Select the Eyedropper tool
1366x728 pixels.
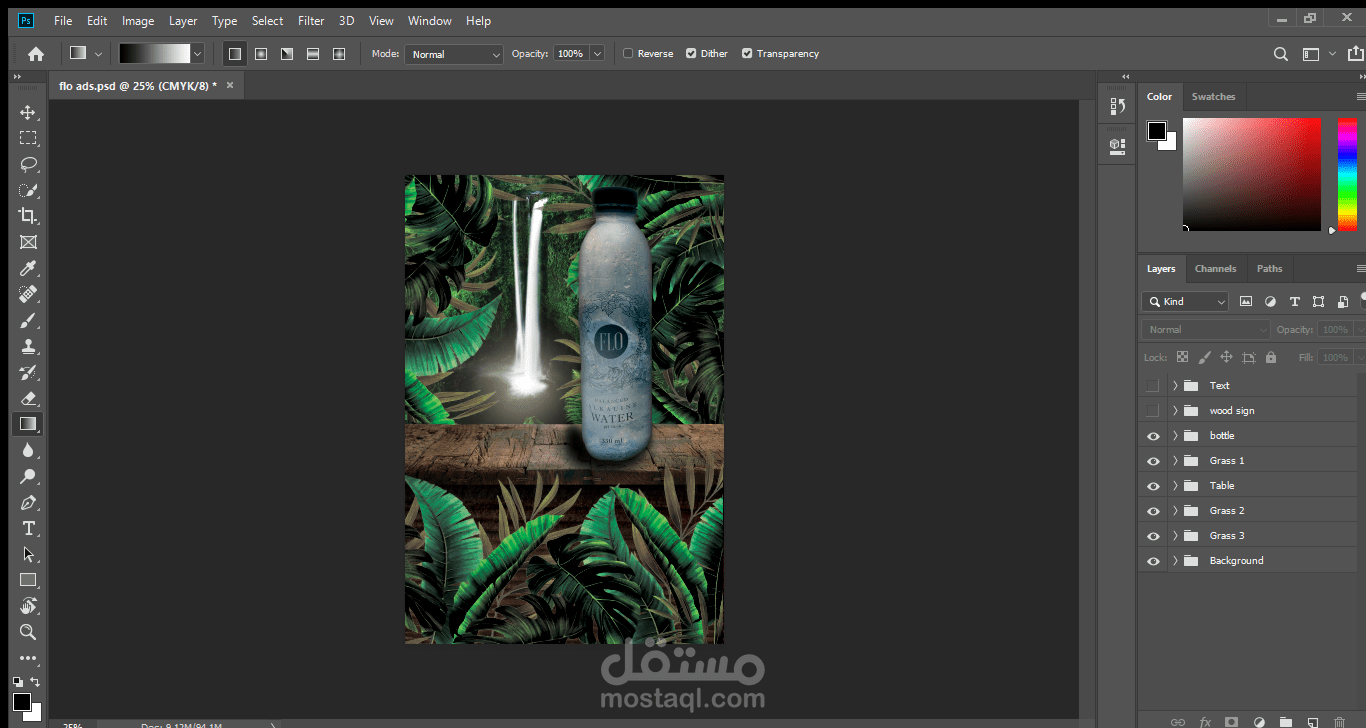pyautogui.click(x=28, y=268)
